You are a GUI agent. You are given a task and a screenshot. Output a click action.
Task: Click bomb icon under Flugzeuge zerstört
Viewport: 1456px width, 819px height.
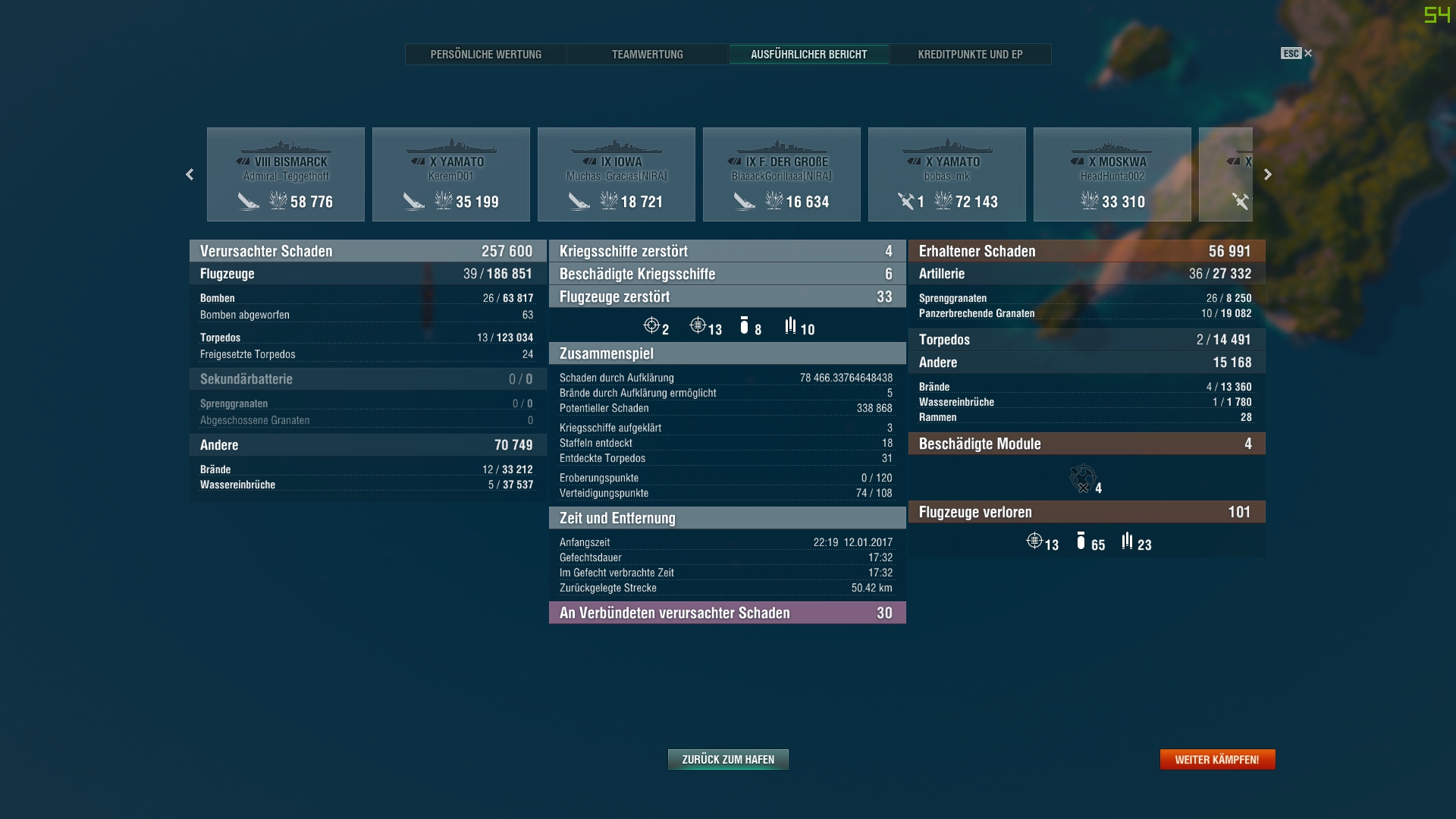(744, 326)
